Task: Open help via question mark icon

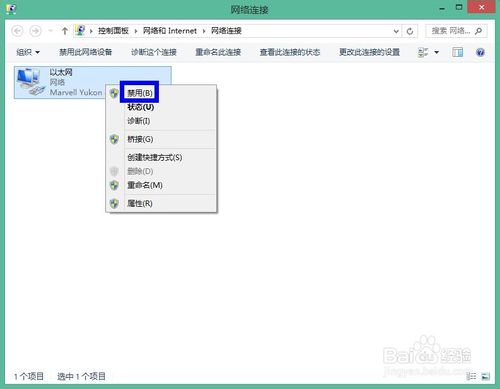Action: point(480,52)
